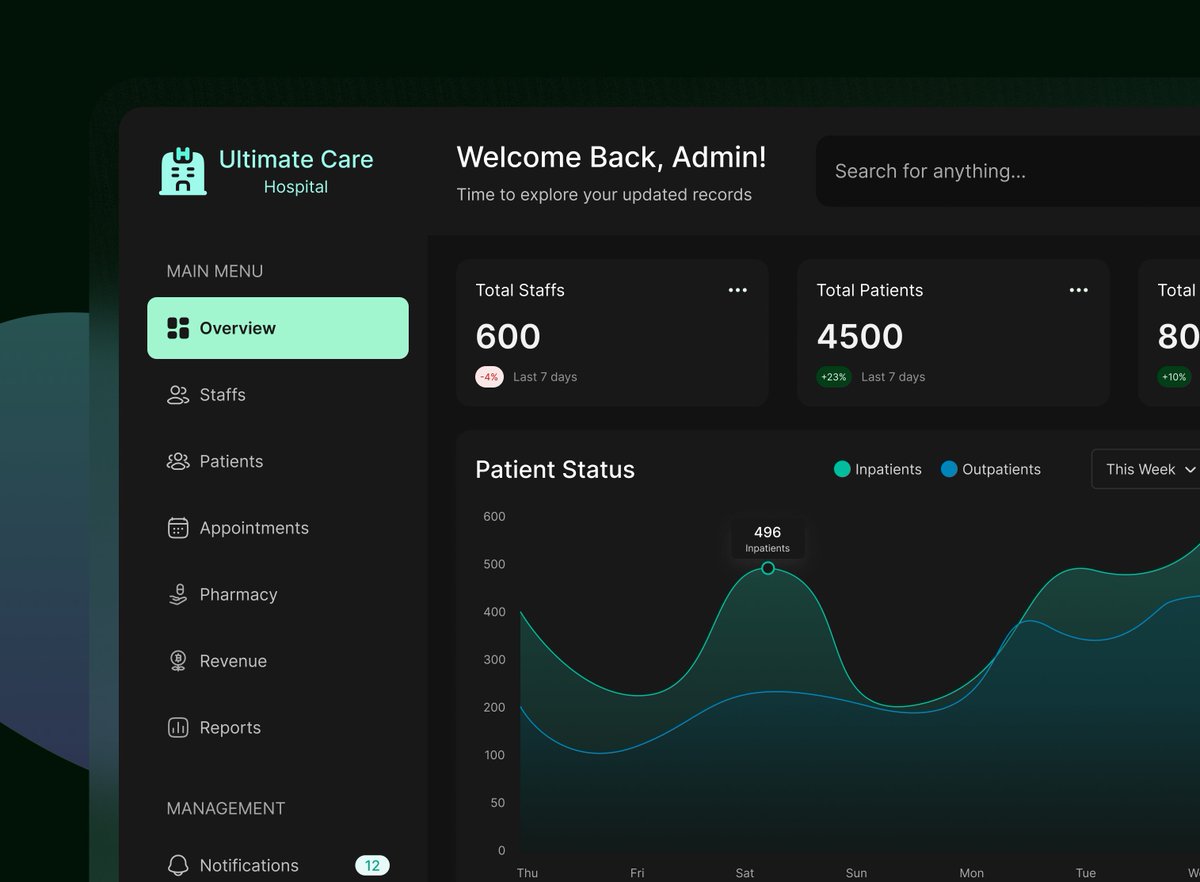This screenshot has width=1200, height=882.
Task: Click Last 7 days under Total Patients
Action: coord(893,377)
